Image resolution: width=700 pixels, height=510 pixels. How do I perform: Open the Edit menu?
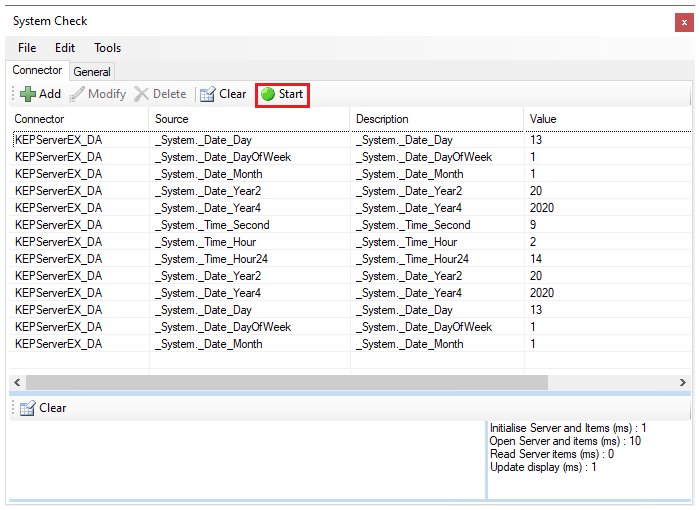(x=65, y=48)
